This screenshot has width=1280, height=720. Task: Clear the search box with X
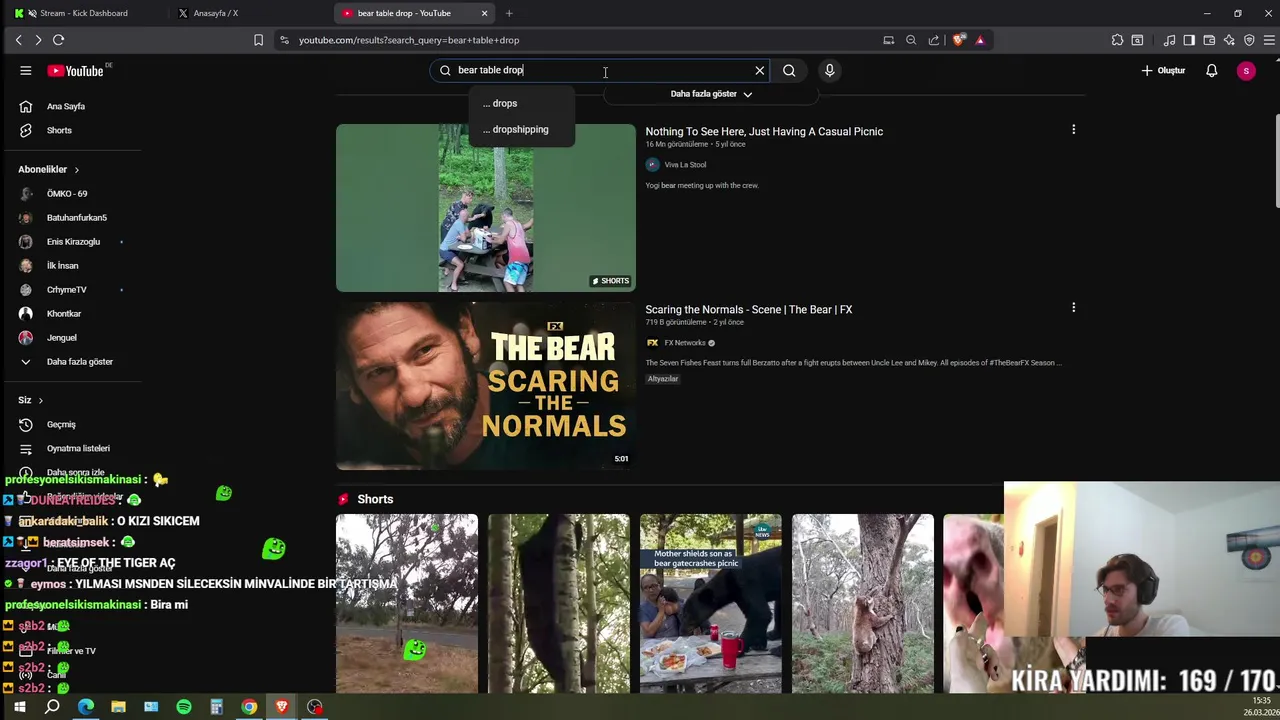(x=759, y=70)
